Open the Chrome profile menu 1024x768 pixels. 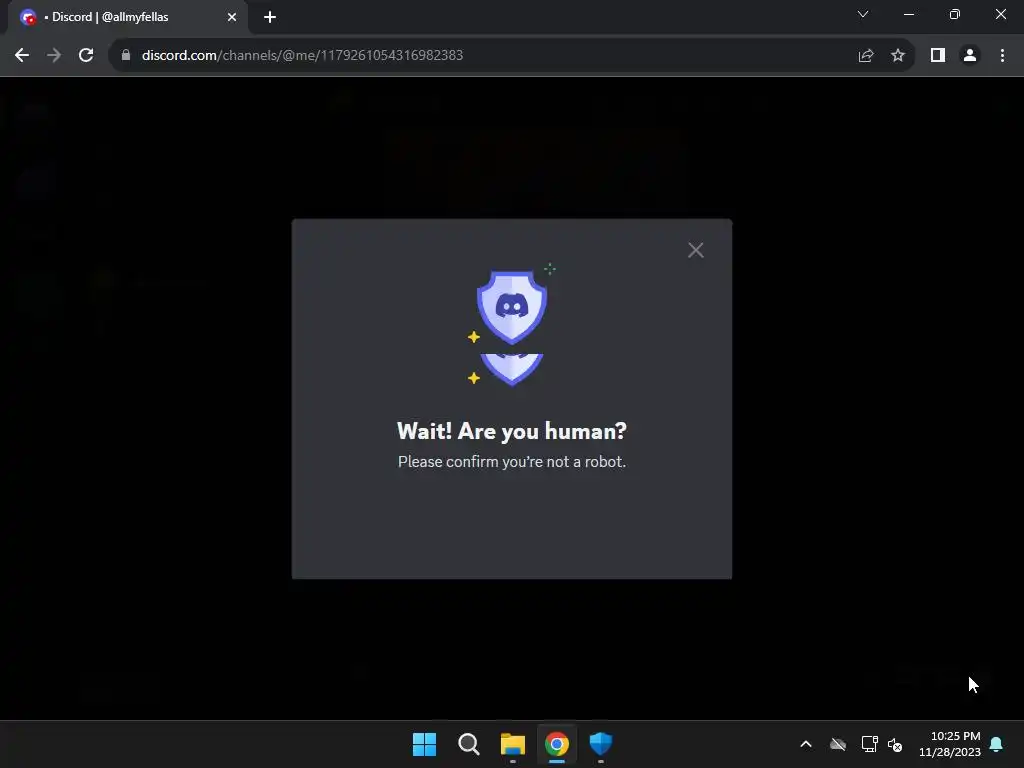pyautogui.click(x=970, y=56)
